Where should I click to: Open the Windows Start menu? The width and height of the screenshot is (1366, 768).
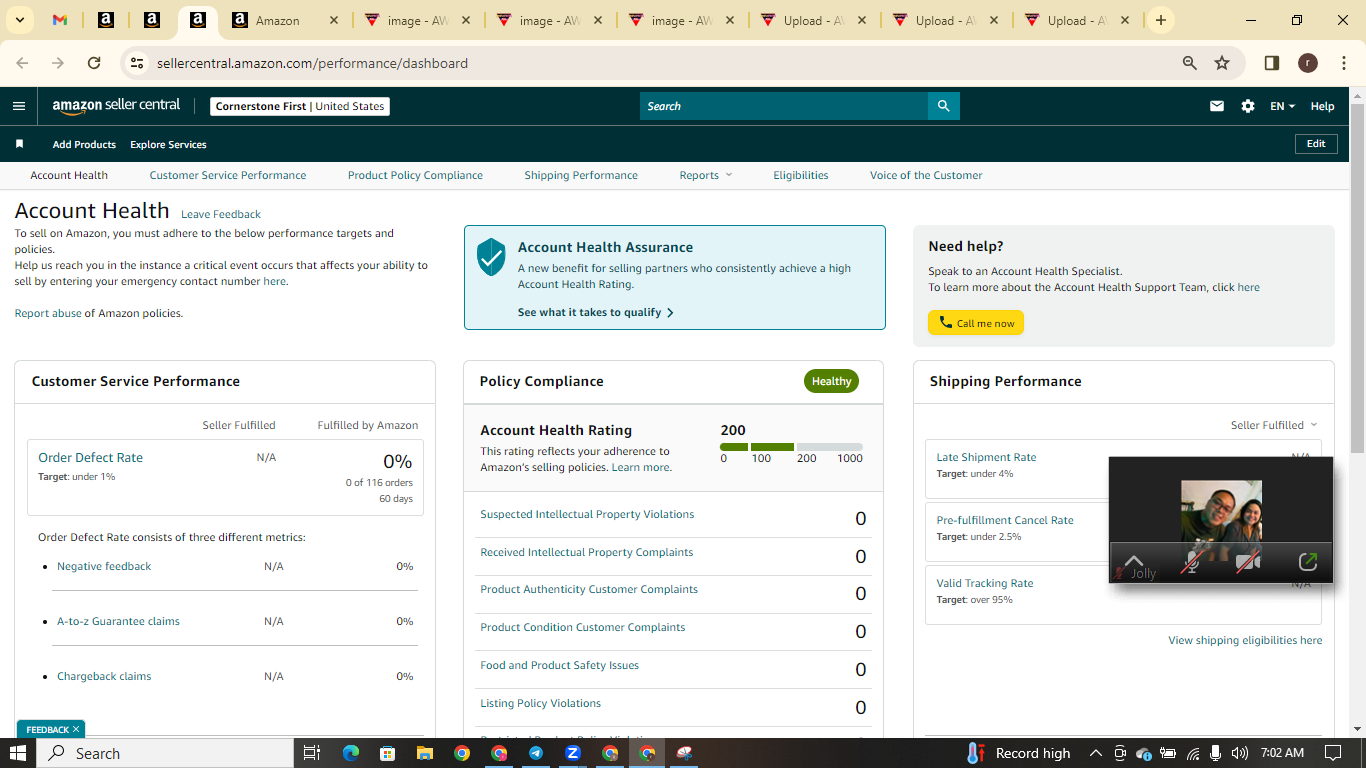(x=18, y=753)
